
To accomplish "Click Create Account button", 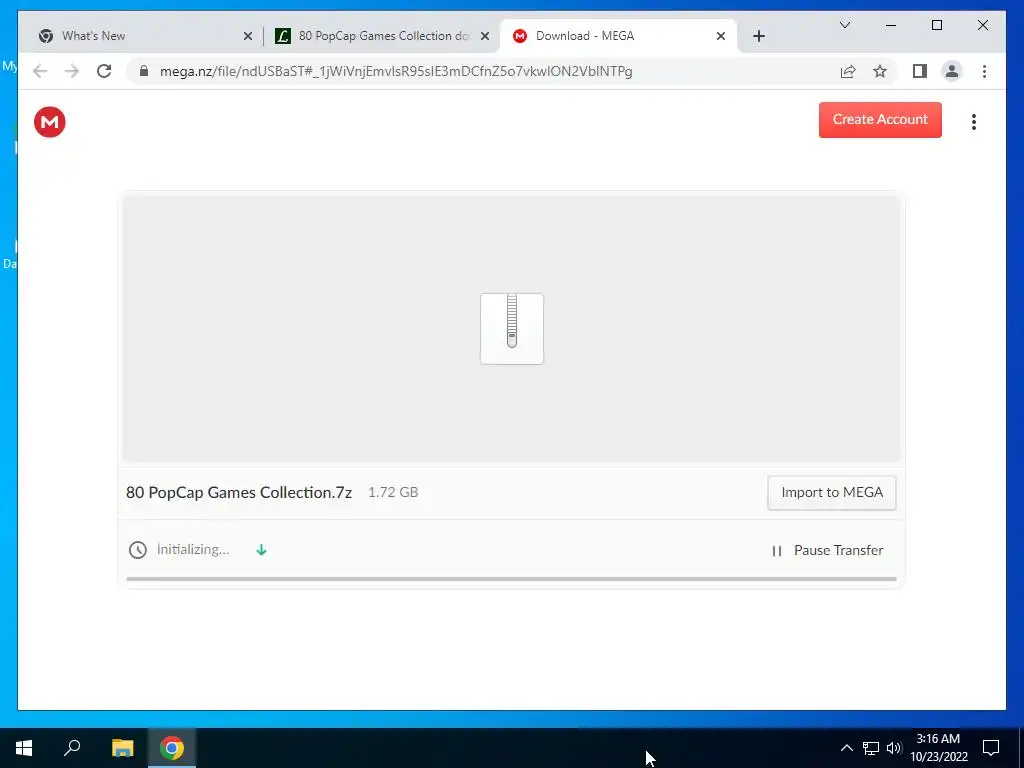I will (880, 120).
